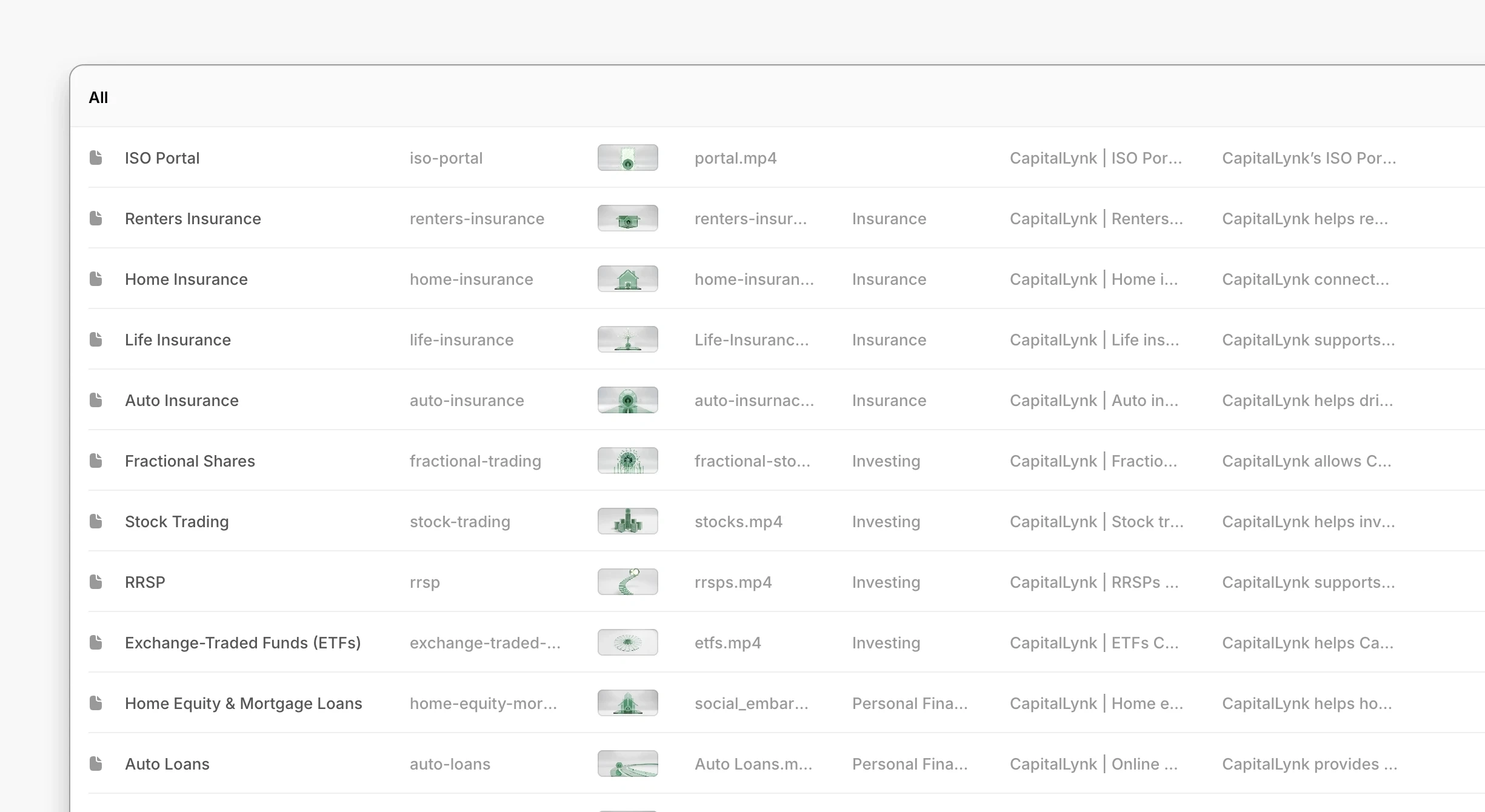Open the Home Insurance house thumbnail
This screenshot has height=812, width=1485.
click(627, 279)
